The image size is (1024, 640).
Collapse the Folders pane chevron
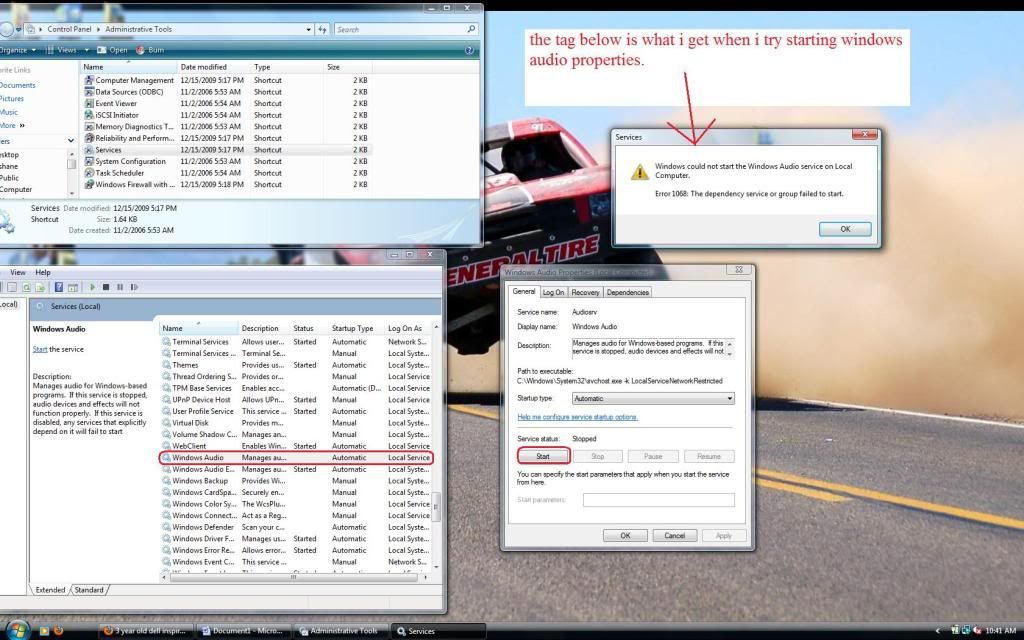point(71,141)
